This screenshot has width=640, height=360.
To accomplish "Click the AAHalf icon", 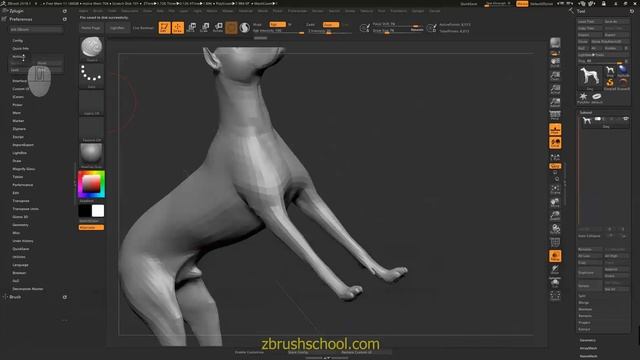I will [x=555, y=102].
